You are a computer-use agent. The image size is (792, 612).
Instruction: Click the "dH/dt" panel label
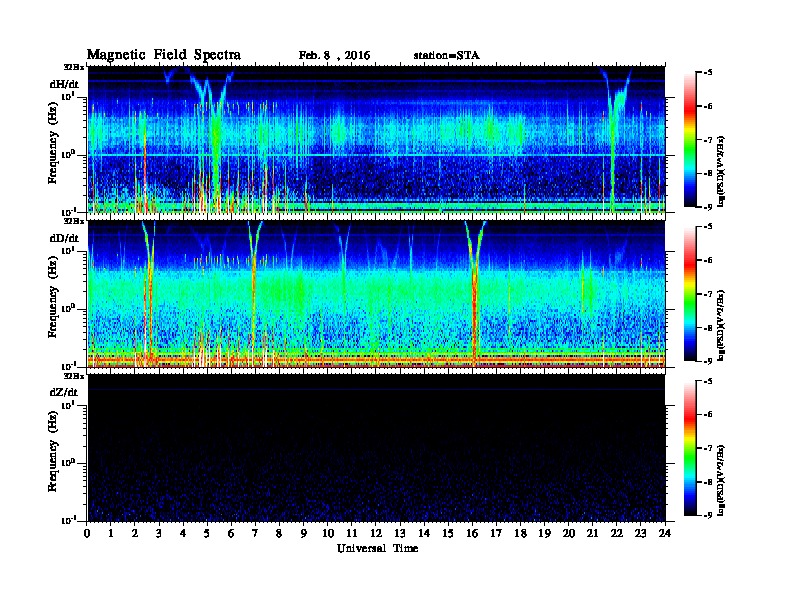pyautogui.click(x=64, y=84)
